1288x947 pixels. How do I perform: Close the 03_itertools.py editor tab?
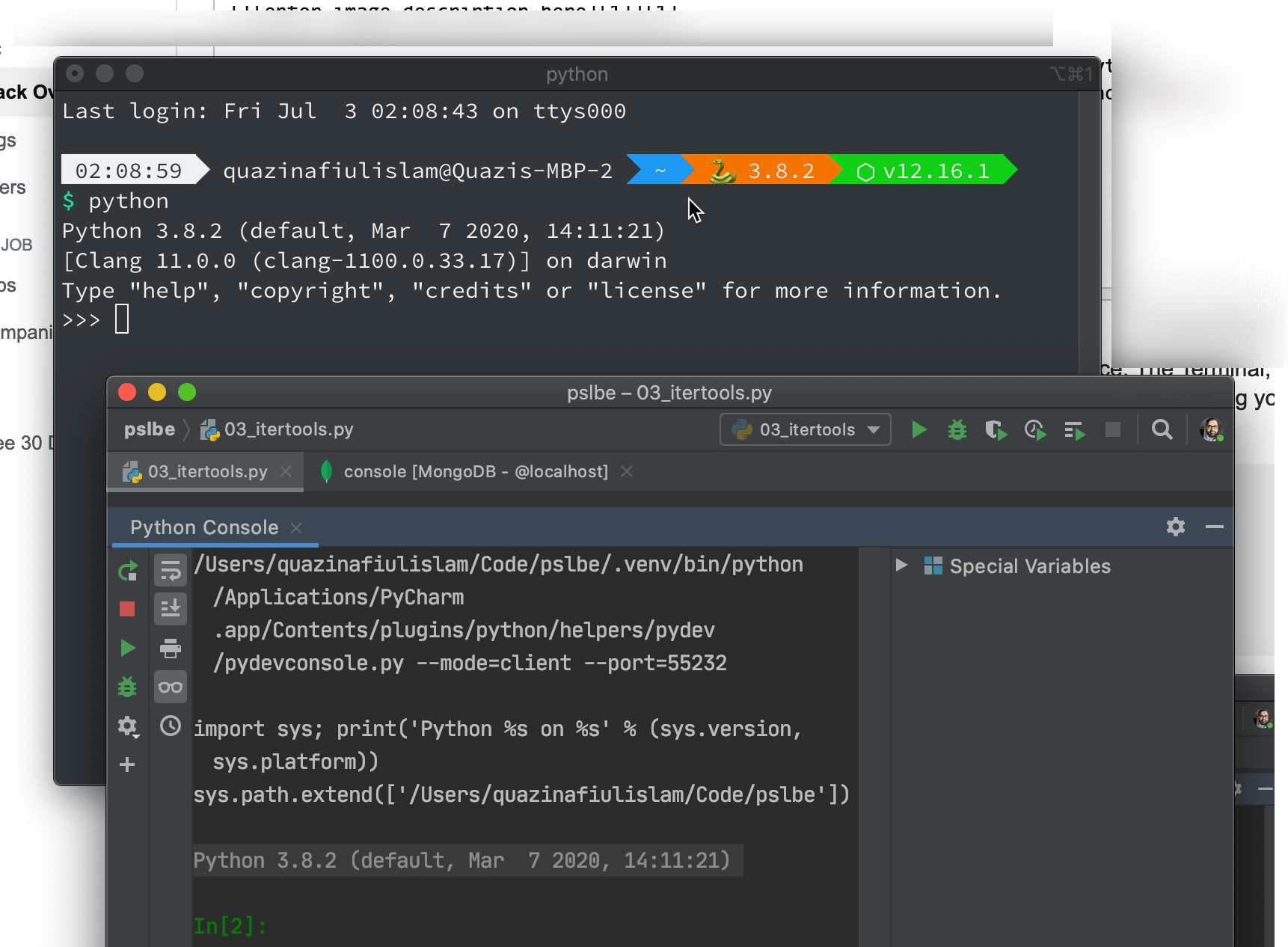(x=286, y=471)
